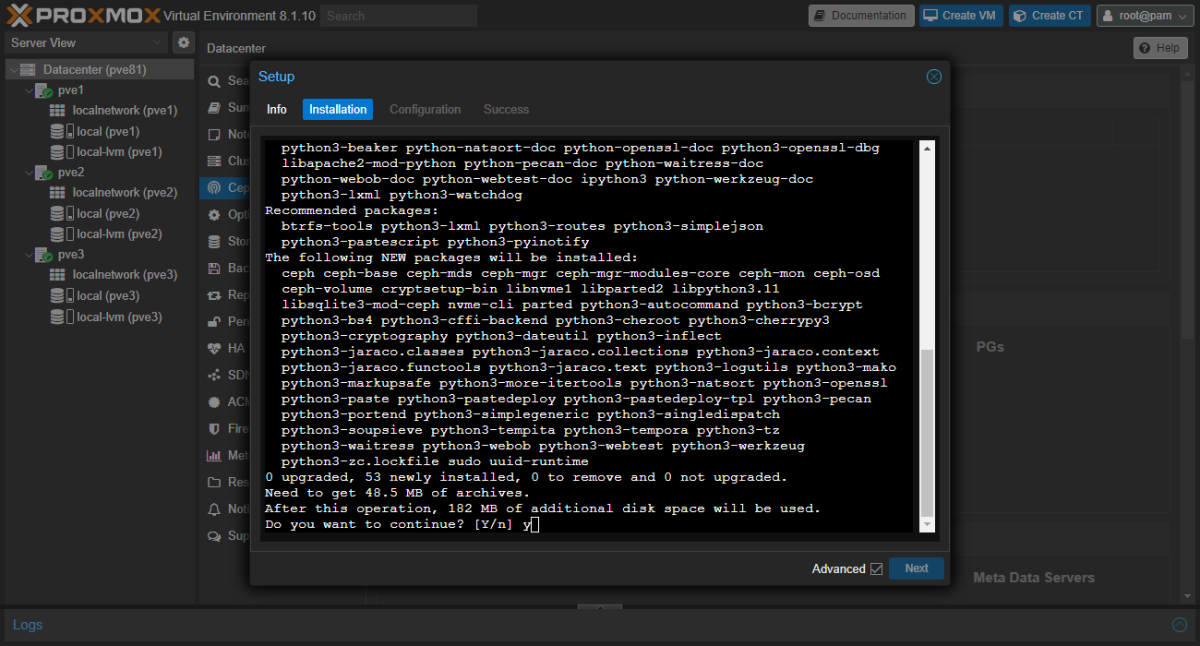Select the pve1 server node icon
The image size is (1200, 646).
pos(44,90)
